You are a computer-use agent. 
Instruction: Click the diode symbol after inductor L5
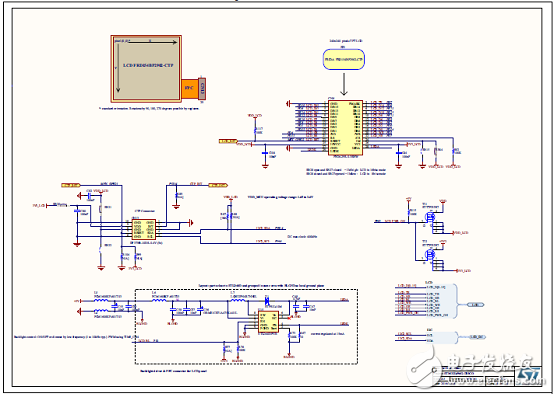[x=267, y=301]
